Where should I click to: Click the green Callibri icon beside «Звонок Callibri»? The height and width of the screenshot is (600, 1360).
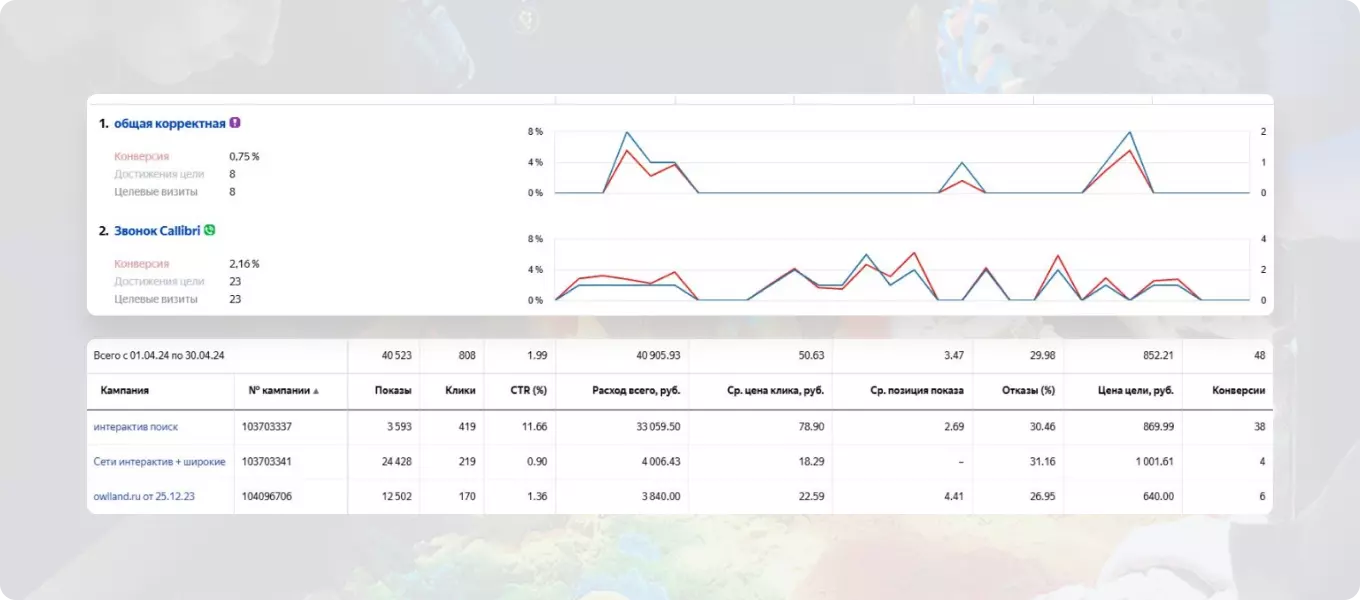(x=209, y=230)
